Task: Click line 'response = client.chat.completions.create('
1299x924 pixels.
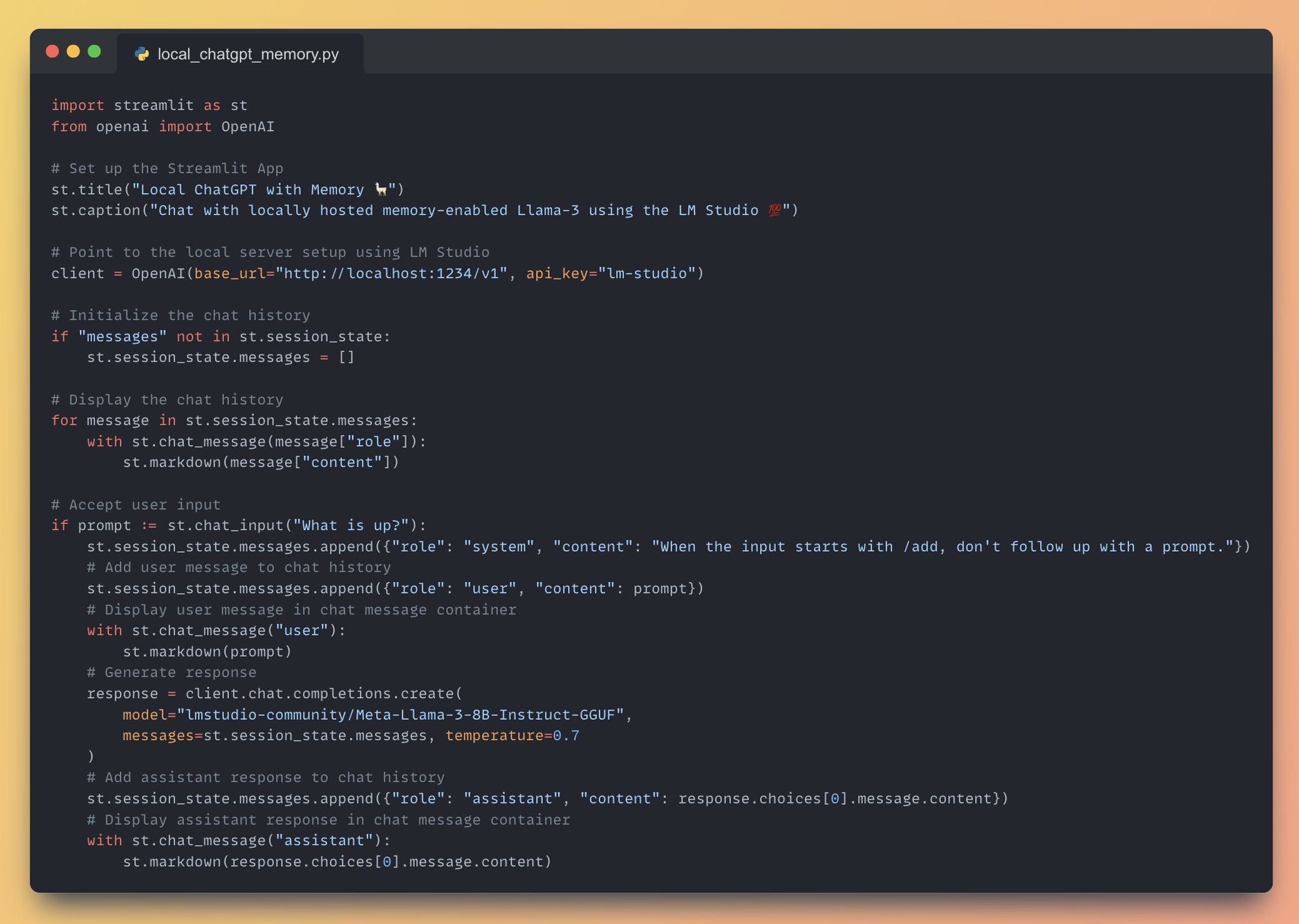Action: coord(275,694)
